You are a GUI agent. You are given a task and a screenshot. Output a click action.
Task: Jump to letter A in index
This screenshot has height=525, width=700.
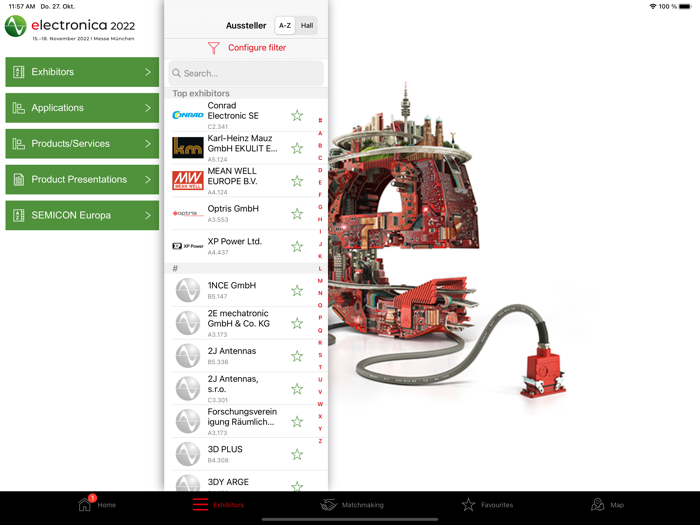pos(320,133)
